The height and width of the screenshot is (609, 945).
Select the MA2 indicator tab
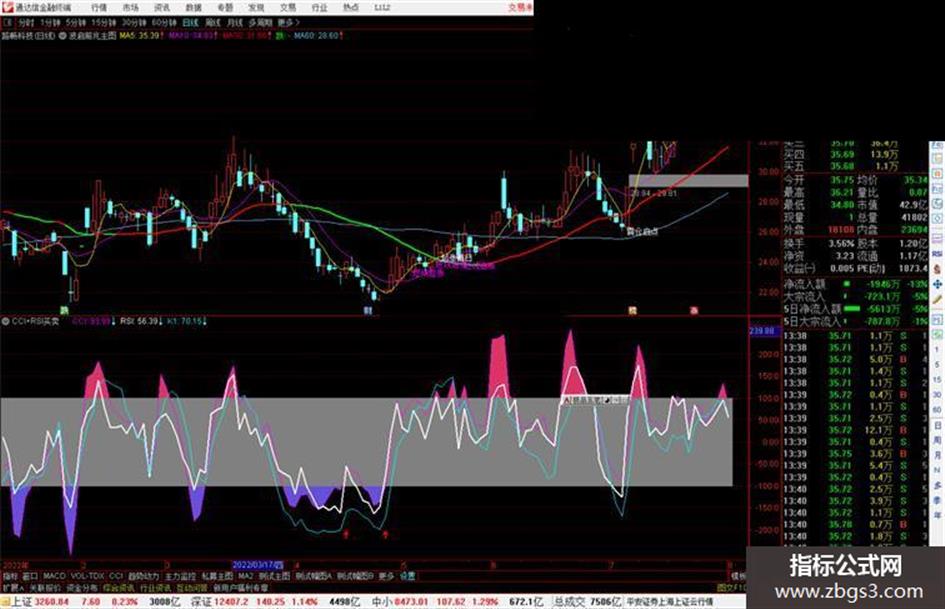coord(246,576)
